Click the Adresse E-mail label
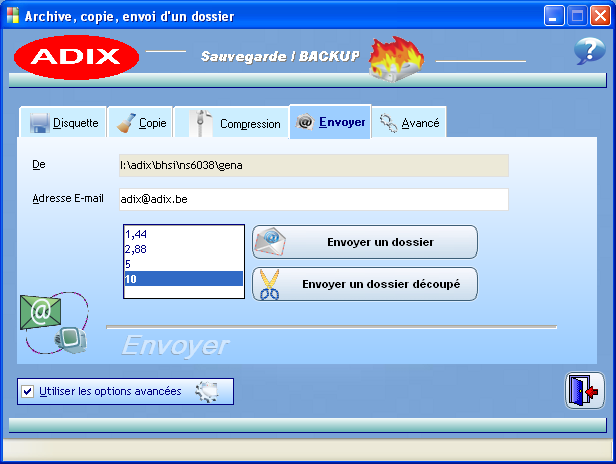 click(68, 198)
